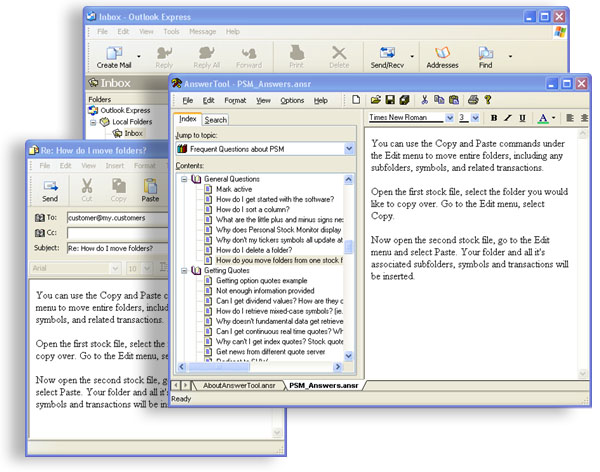Click the Subject field in reply window
600x472 pixels.
[x=117, y=248]
